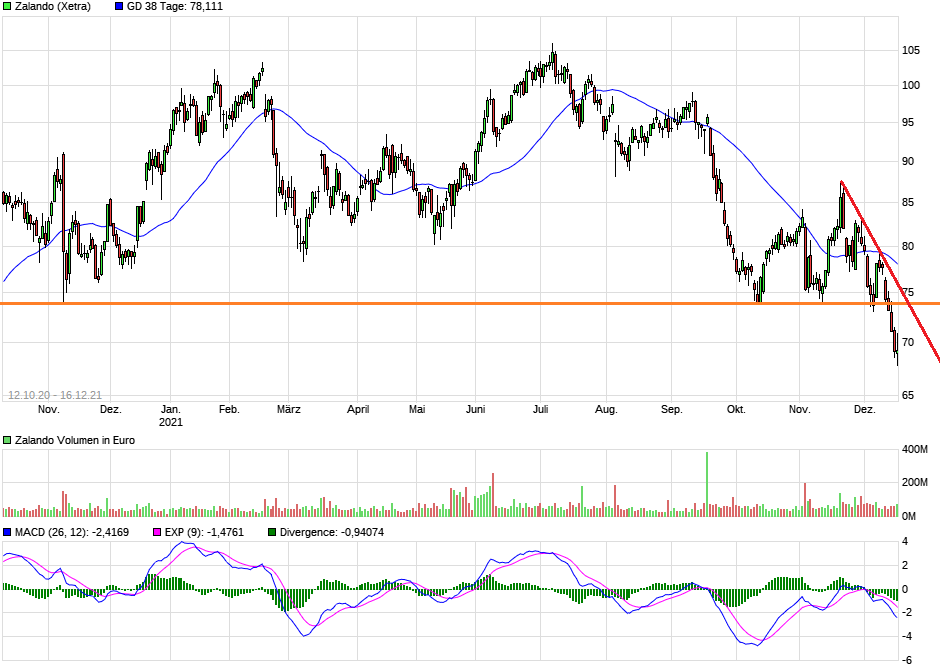Viewport: 940px width, 670px height.
Task: Click the 'Juni' month axis label
Action: pyautogui.click(x=475, y=410)
